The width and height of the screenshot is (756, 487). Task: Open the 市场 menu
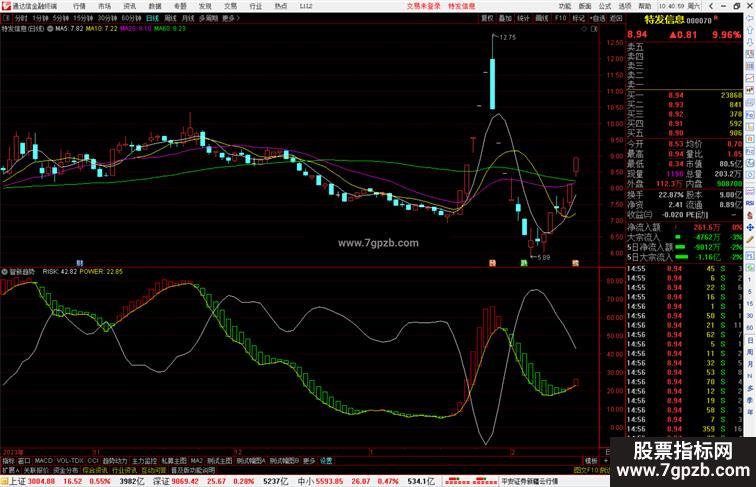(x=104, y=6)
